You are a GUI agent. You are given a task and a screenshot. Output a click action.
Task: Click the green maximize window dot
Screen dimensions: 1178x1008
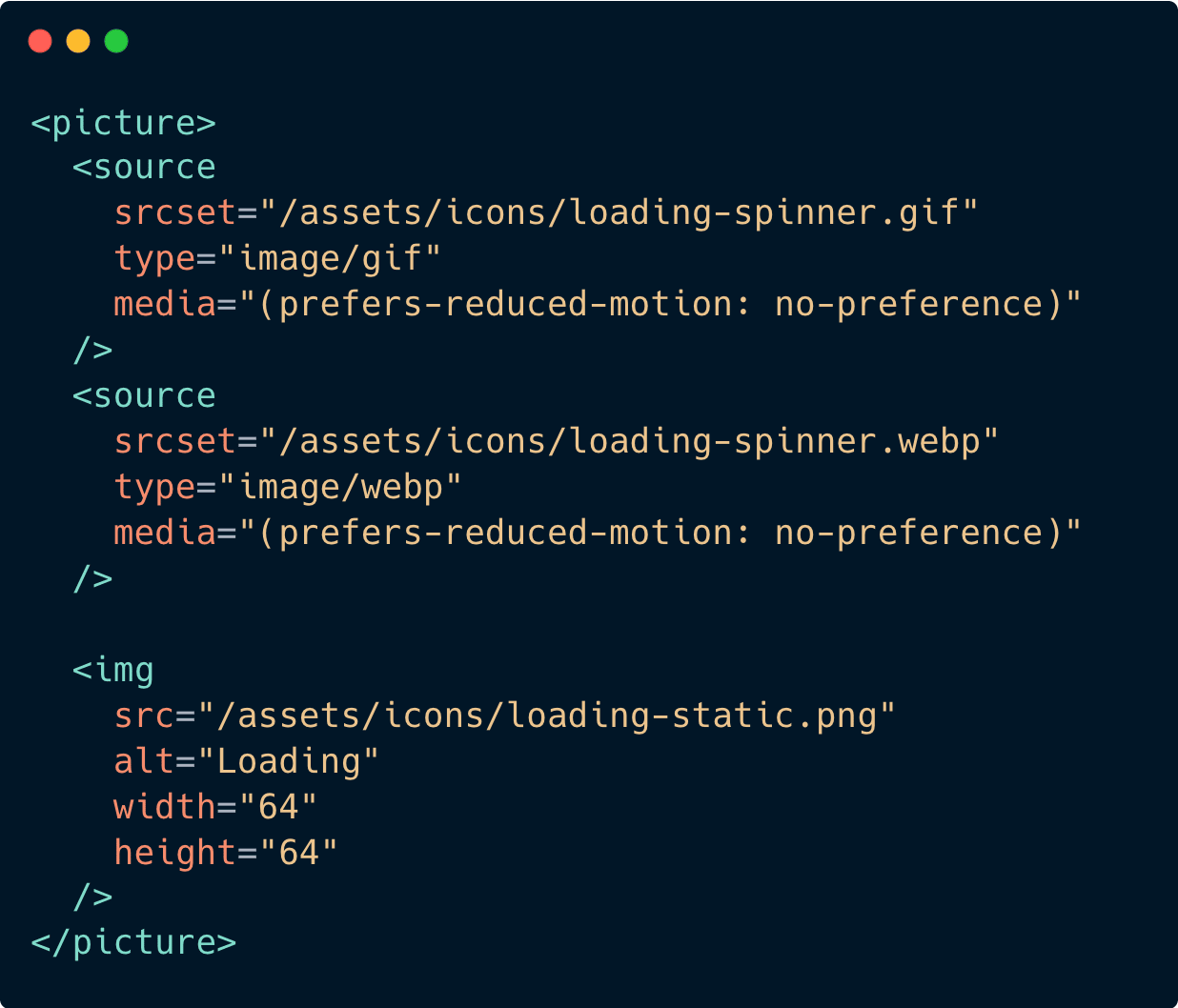pyautogui.click(x=116, y=41)
